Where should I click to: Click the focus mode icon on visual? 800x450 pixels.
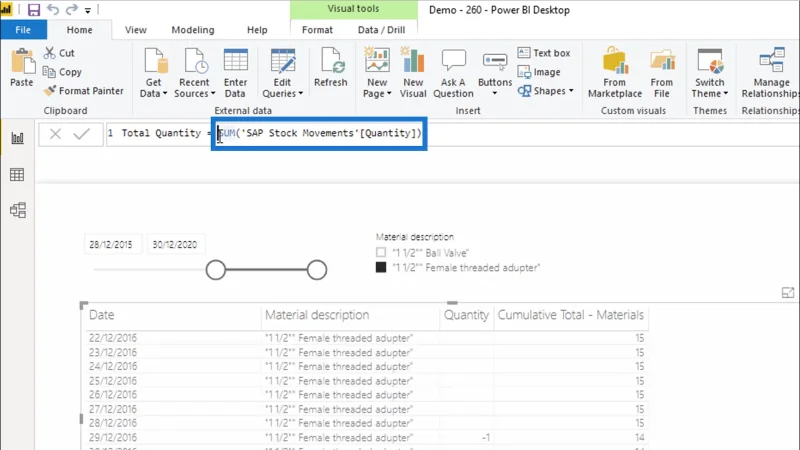(788, 292)
